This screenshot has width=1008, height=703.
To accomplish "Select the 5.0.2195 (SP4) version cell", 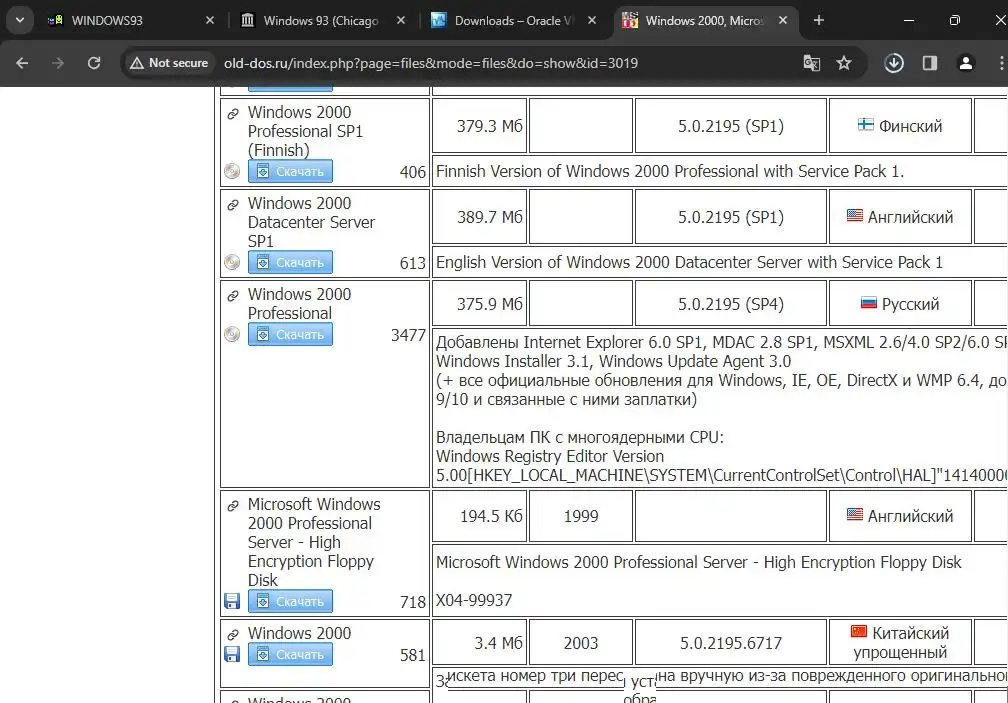I will tap(730, 304).
